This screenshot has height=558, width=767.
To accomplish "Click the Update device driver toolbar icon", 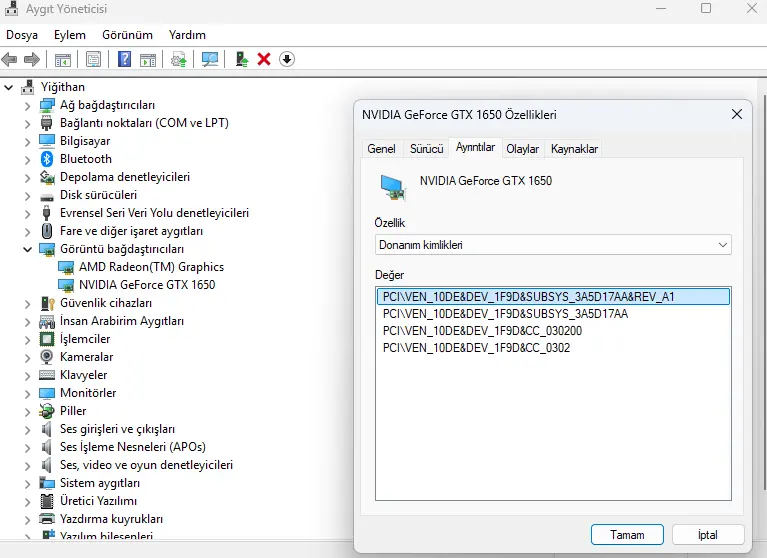I will (179, 60).
